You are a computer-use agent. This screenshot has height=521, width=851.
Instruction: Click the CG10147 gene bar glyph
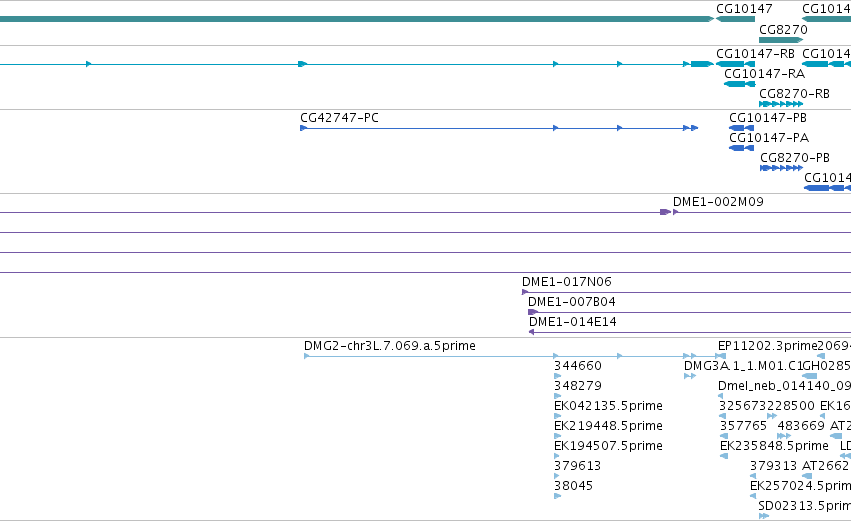pyautogui.click(x=735, y=19)
